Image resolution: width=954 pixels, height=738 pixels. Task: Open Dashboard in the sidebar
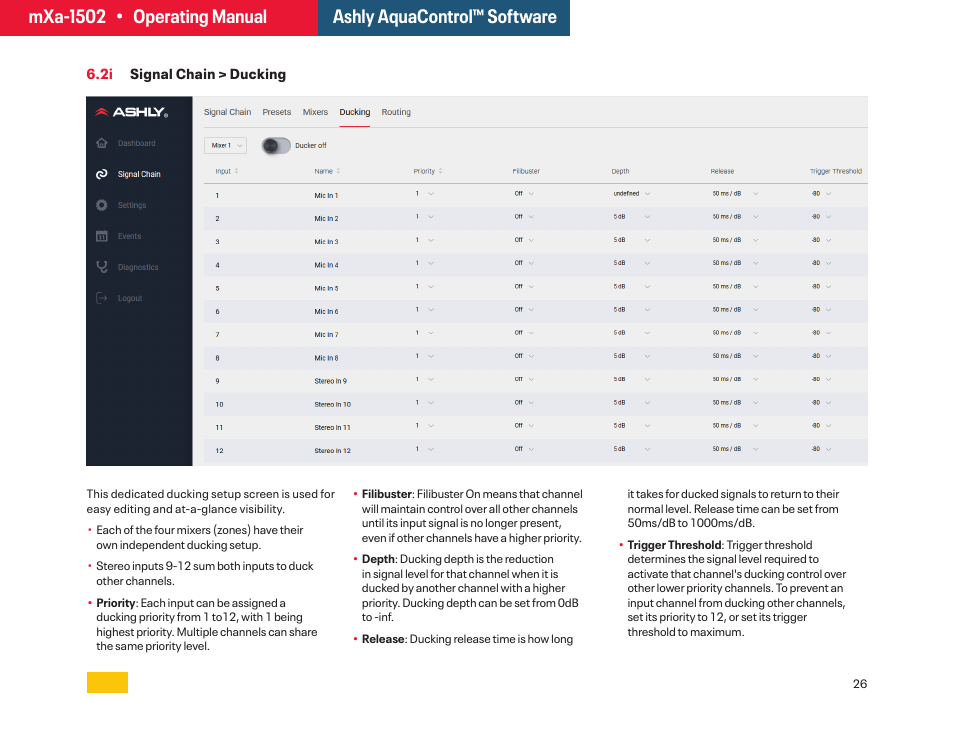[x=136, y=143]
